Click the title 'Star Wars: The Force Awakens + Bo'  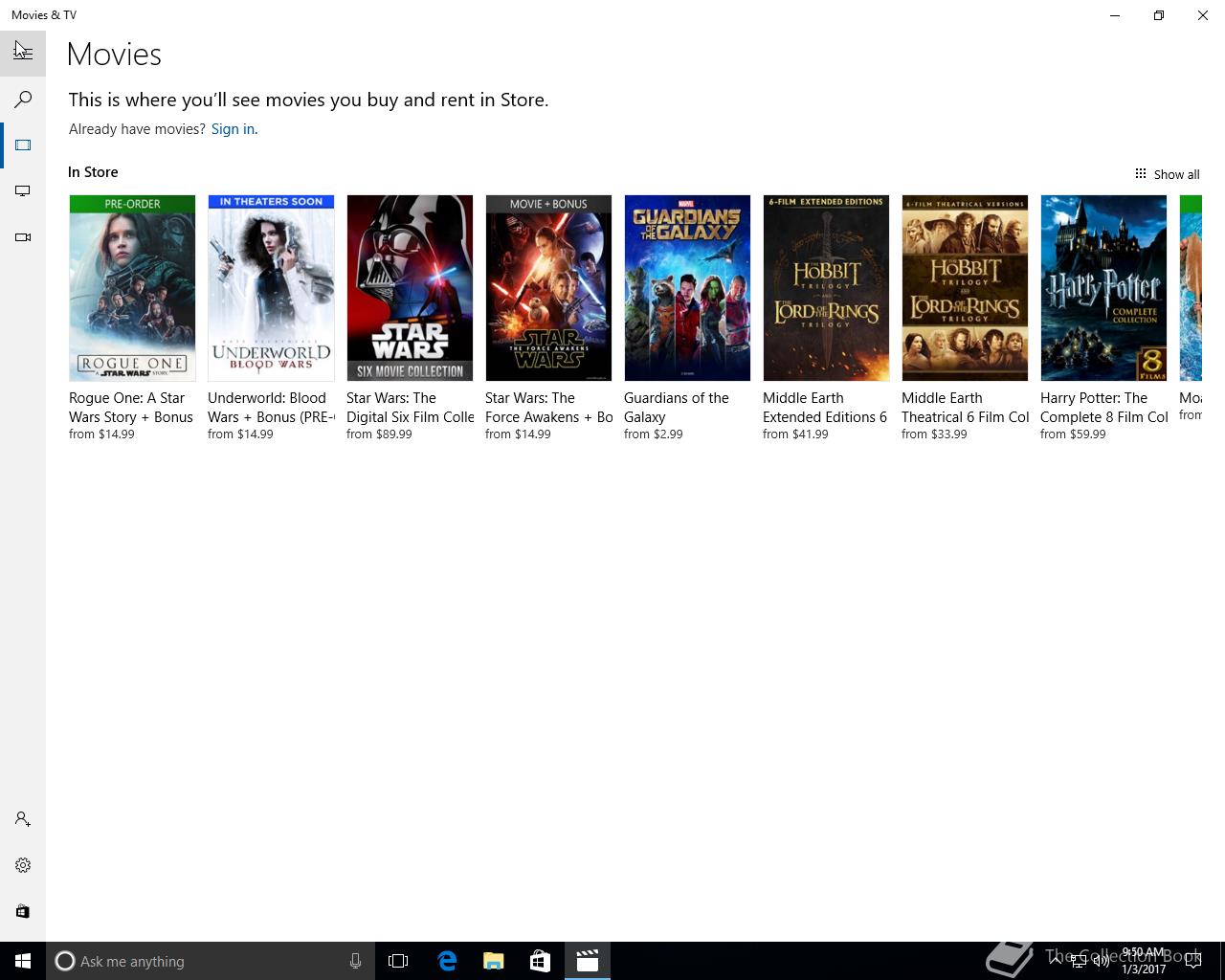click(x=548, y=408)
